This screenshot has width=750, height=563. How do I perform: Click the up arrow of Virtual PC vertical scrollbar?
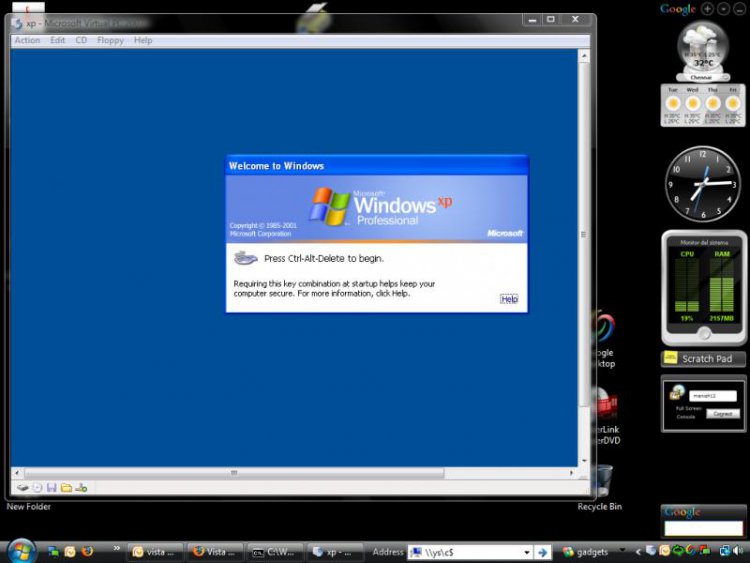[x=584, y=56]
